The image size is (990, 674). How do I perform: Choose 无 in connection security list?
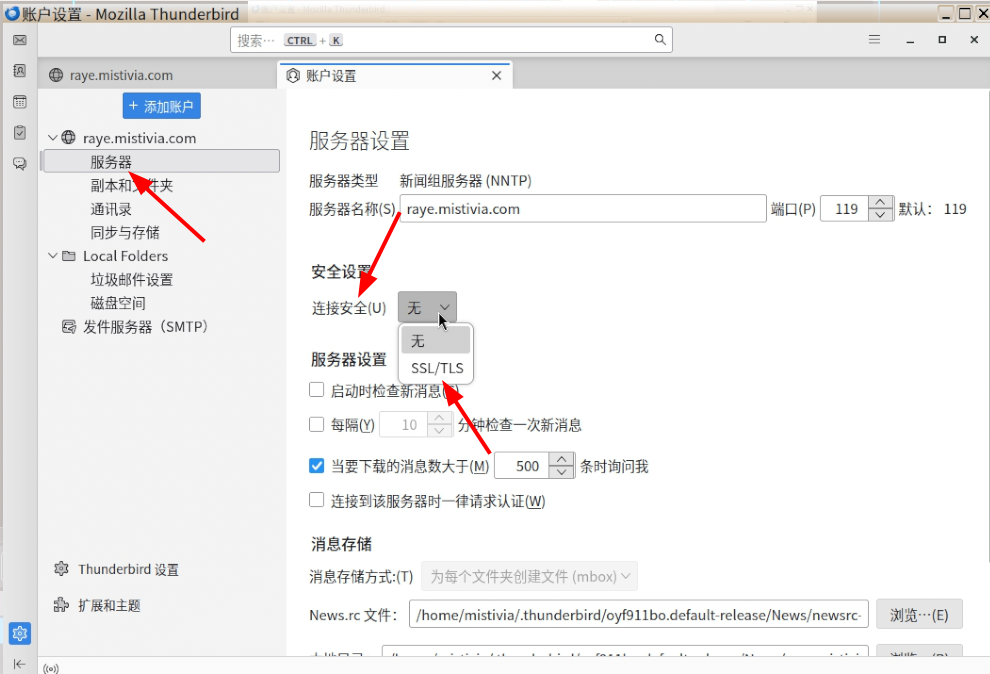coord(436,341)
